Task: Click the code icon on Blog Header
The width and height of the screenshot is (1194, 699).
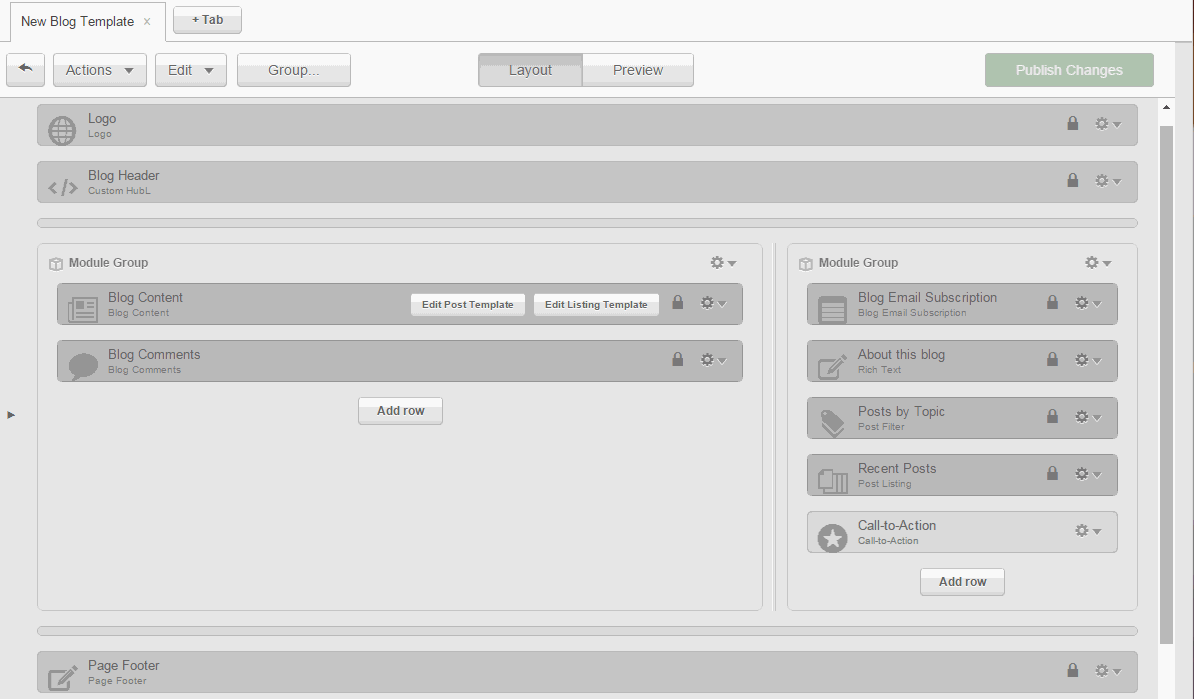Action: coord(63,187)
